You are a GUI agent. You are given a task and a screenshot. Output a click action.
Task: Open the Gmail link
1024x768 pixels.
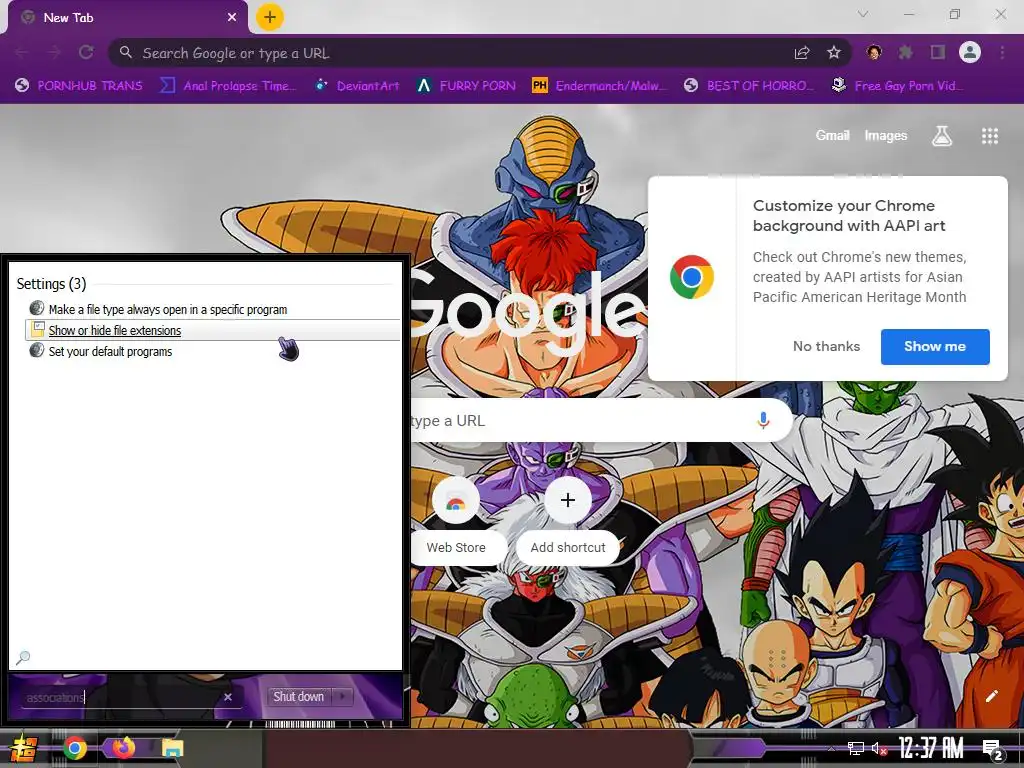click(833, 136)
